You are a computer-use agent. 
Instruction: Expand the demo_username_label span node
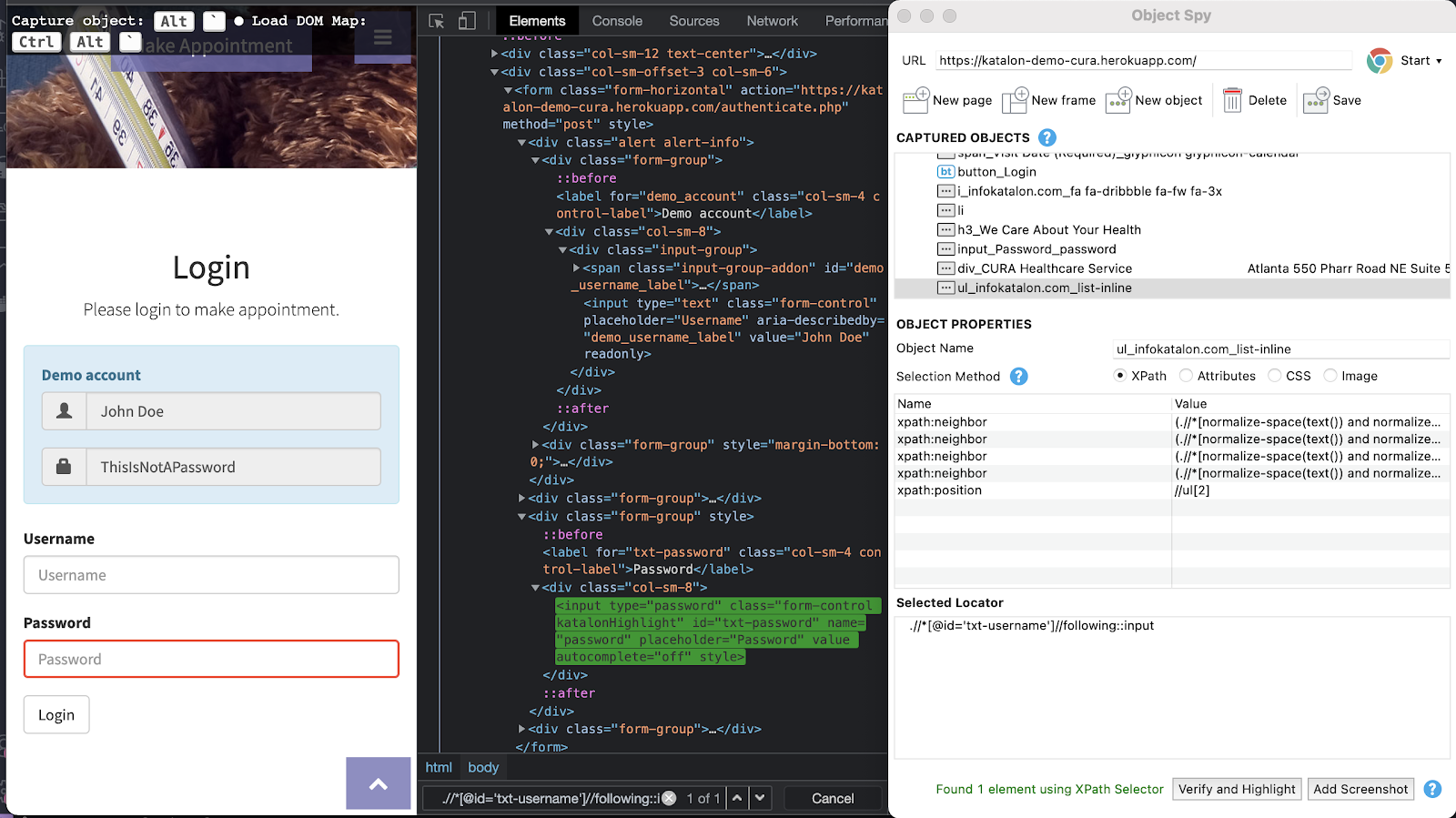tap(577, 268)
